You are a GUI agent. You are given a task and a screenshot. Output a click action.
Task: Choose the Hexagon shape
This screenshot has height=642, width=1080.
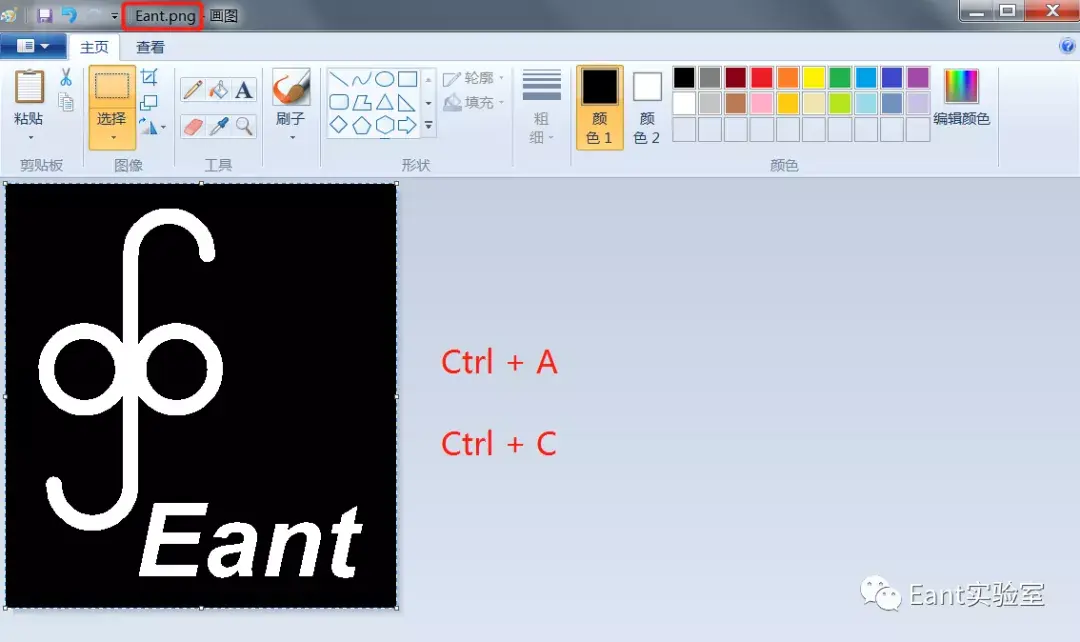[x=384, y=125]
